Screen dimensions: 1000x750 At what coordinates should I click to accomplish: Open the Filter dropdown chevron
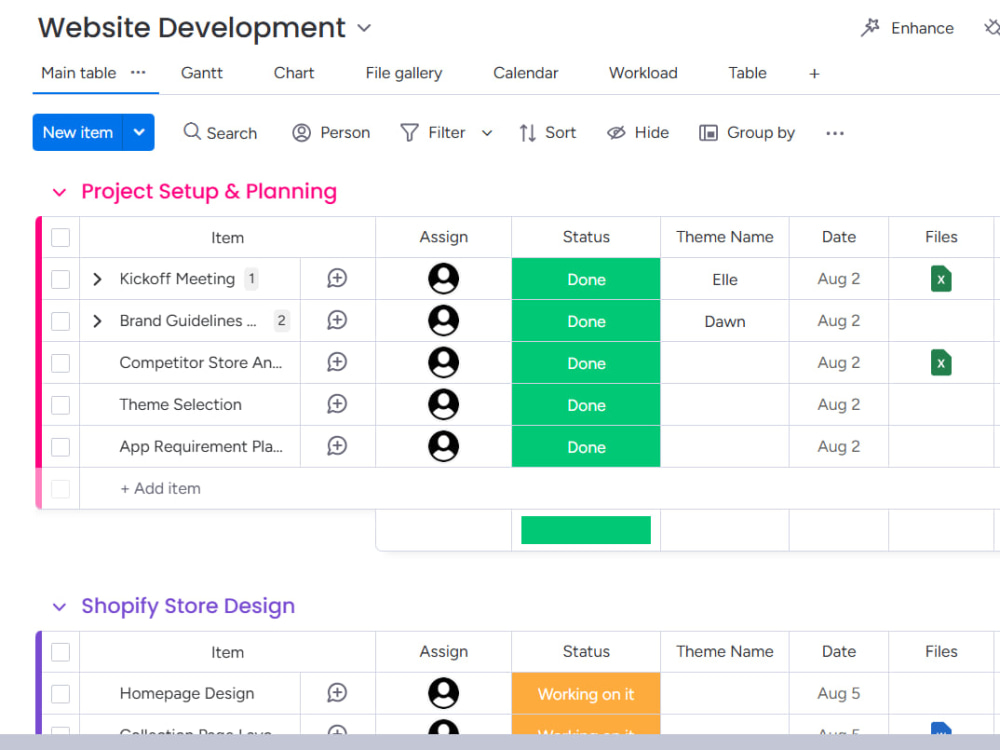pyautogui.click(x=487, y=133)
